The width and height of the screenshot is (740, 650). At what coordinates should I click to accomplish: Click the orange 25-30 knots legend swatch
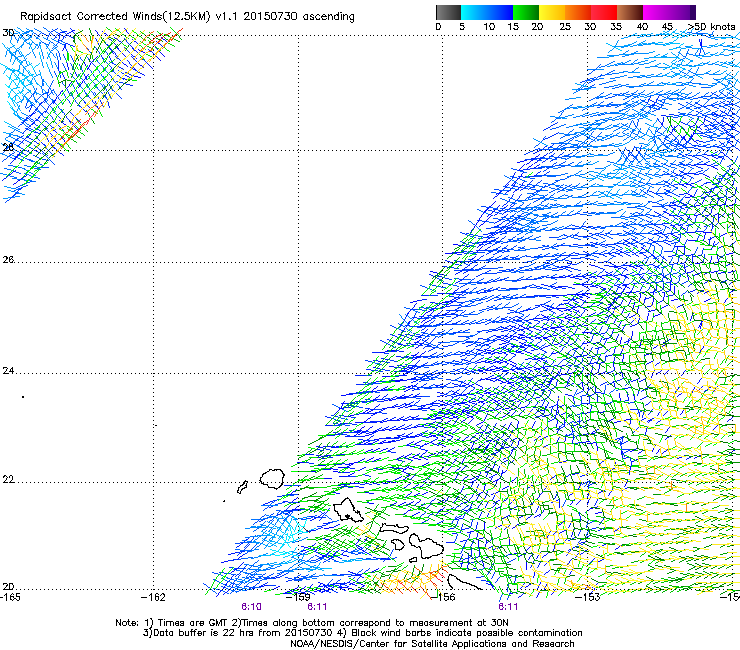(x=578, y=12)
